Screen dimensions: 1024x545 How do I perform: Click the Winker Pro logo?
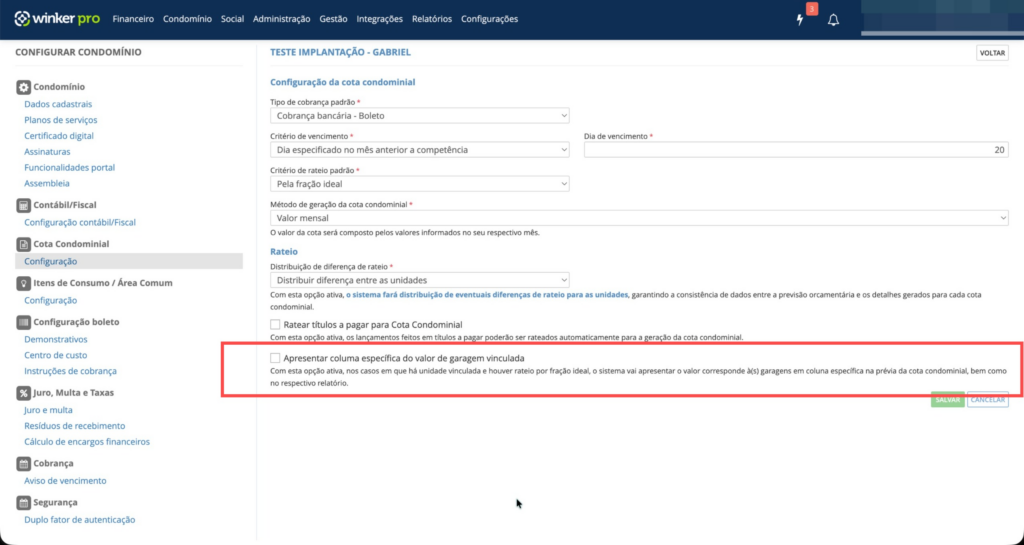pos(56,19)
